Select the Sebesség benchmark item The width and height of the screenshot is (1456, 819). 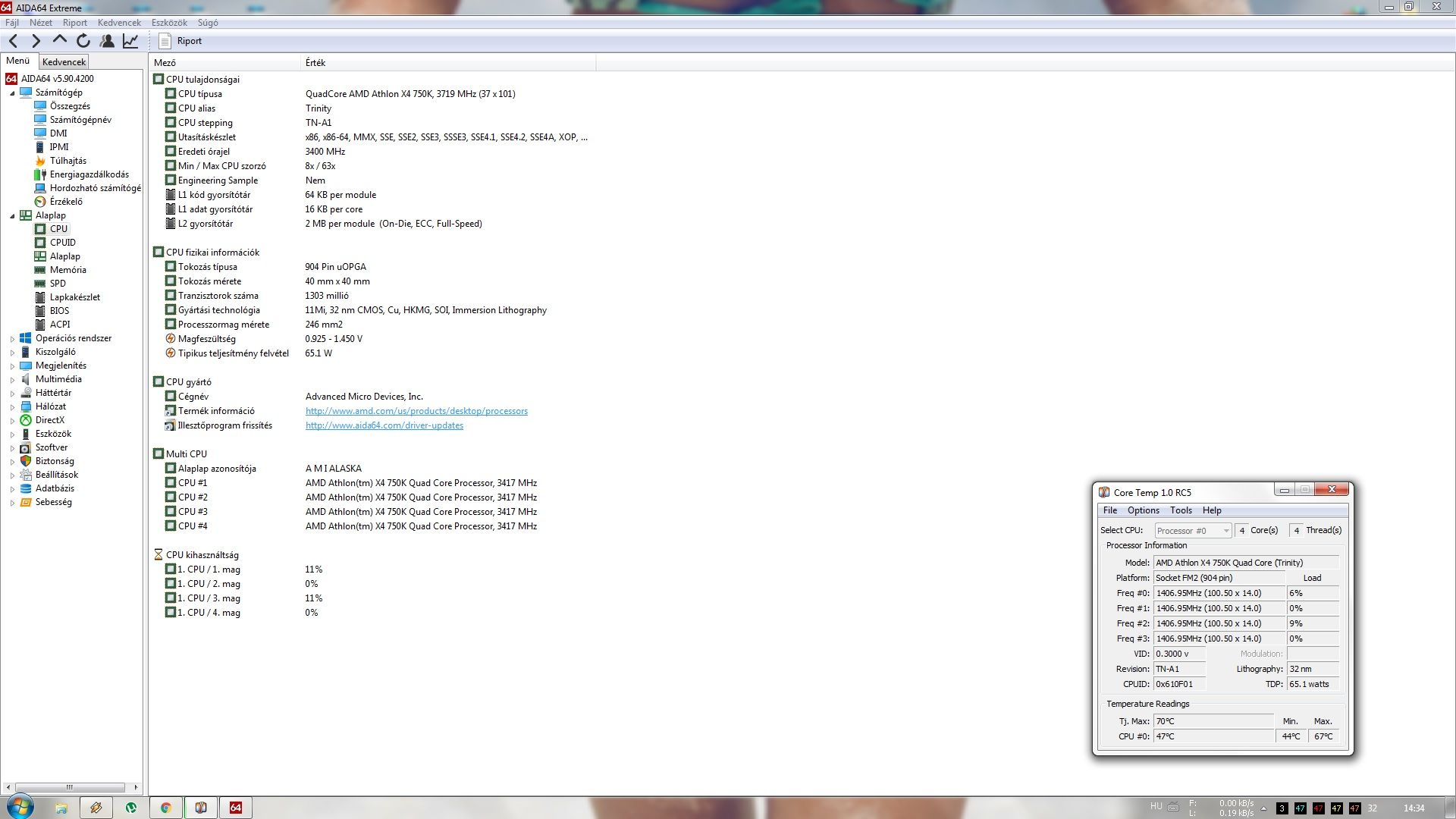53,502
